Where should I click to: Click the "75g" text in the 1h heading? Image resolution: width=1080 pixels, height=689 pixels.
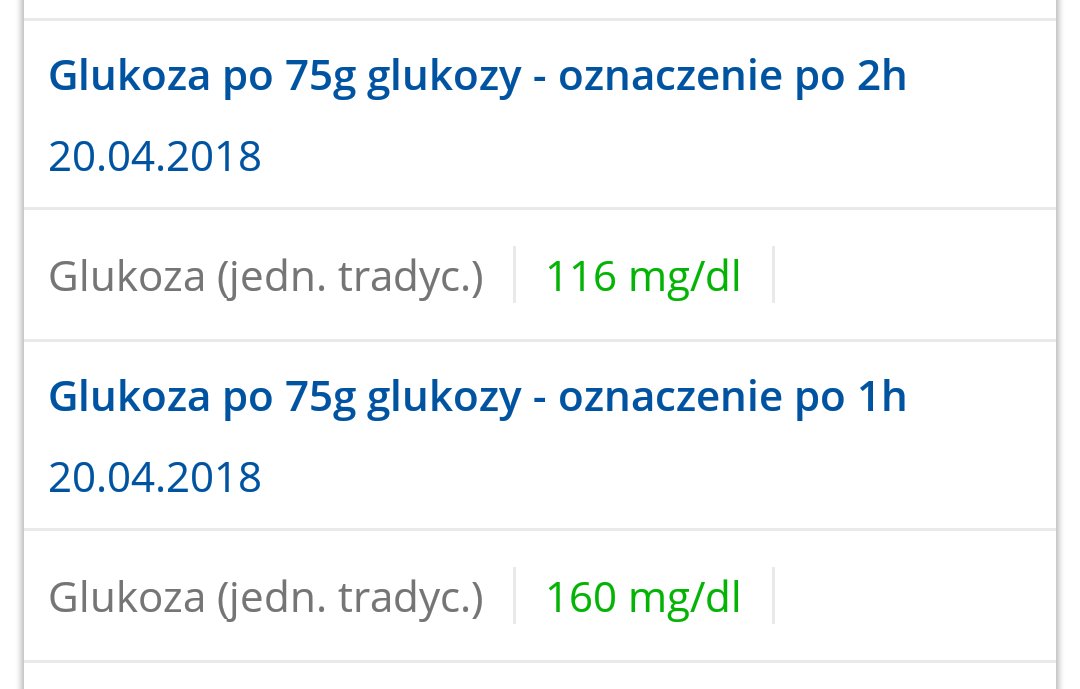point(320,398)
